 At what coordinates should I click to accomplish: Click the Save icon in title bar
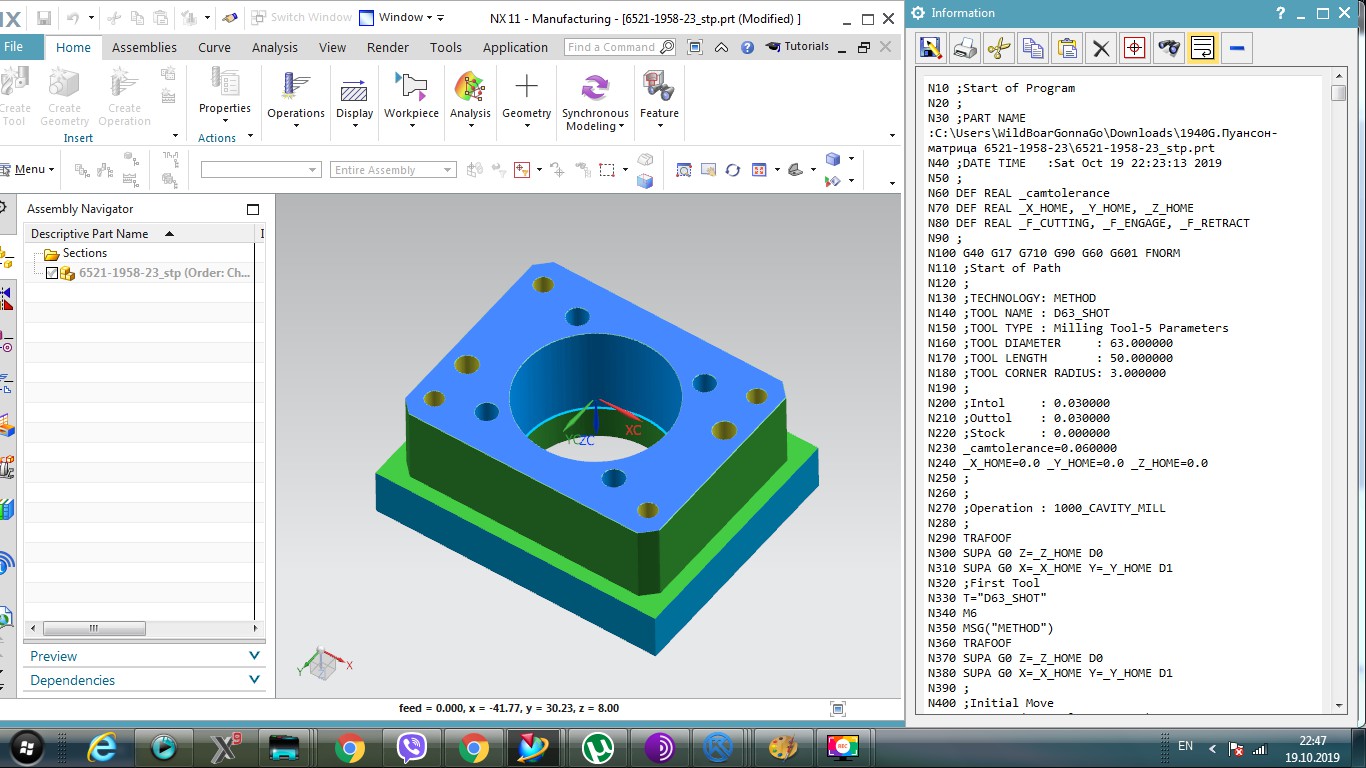click(44, 18)
